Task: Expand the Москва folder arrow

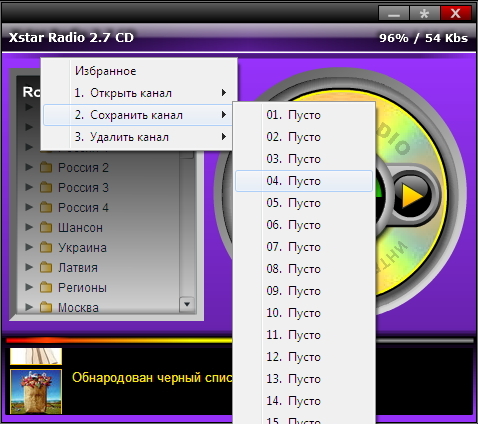Action: pos(29,307)
